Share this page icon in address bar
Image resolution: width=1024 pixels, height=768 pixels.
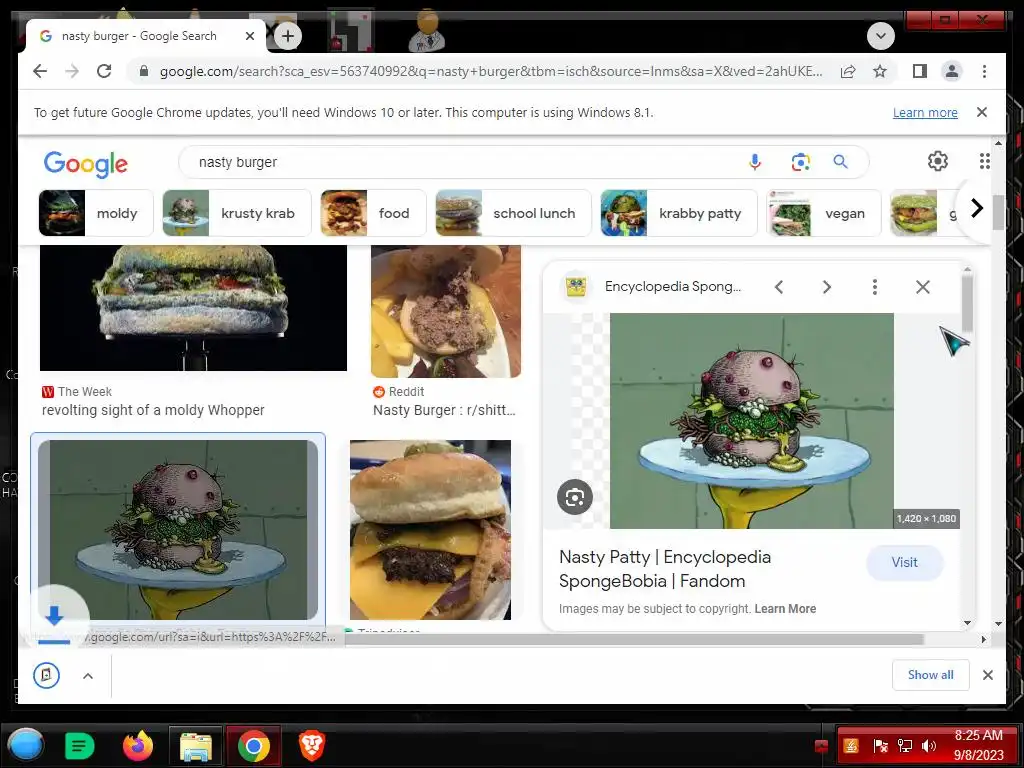click(x=848, y=71)
